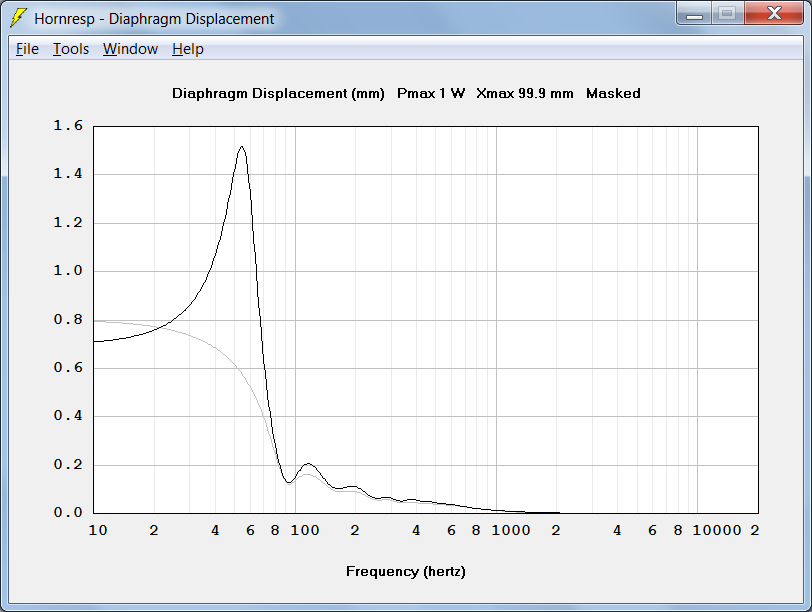
Task: Click the secondary curve bump near 115 Hz
Action: pyautogui.click(x=309, y=464)
